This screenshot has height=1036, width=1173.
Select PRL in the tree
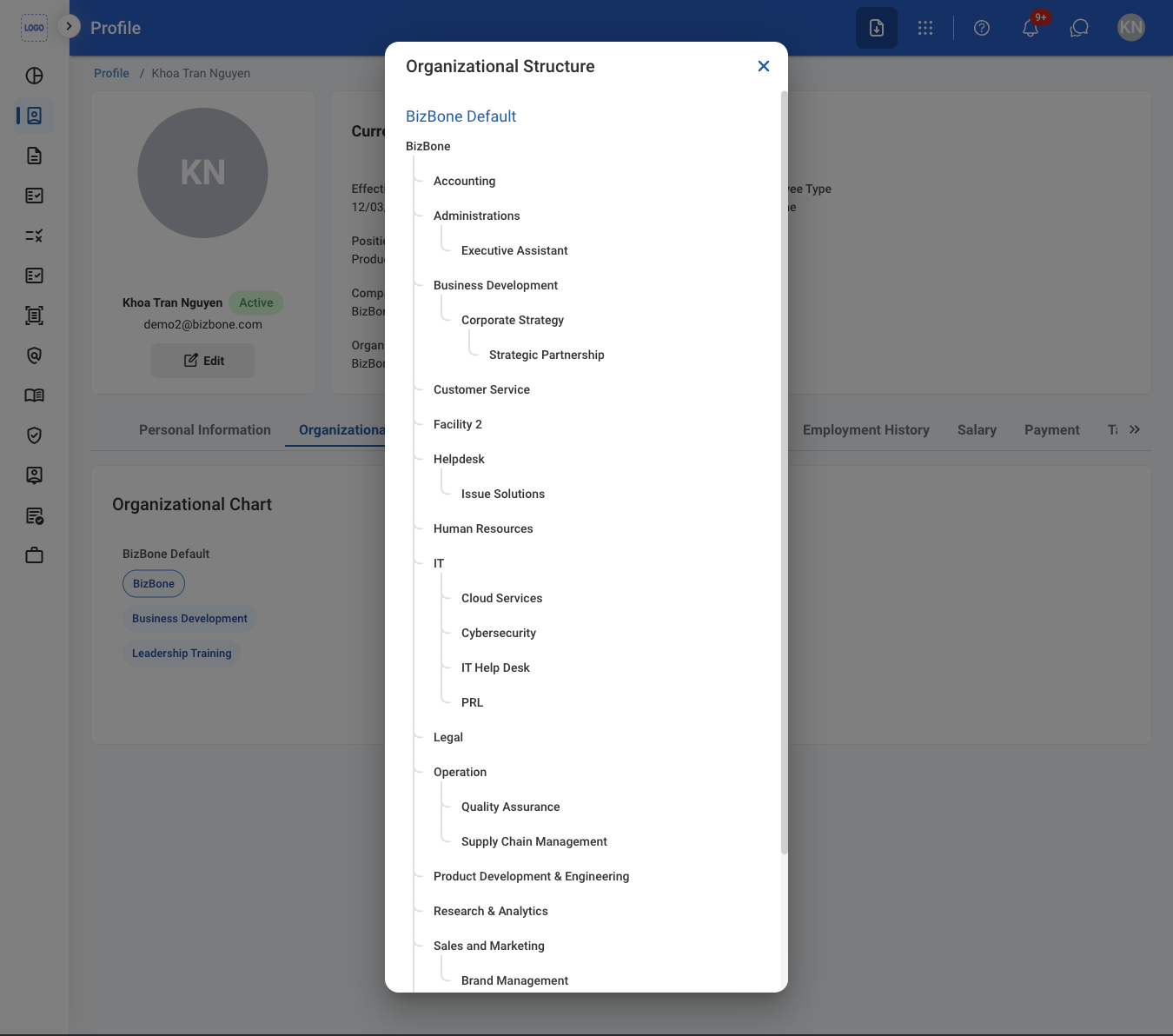pos(472,702)
